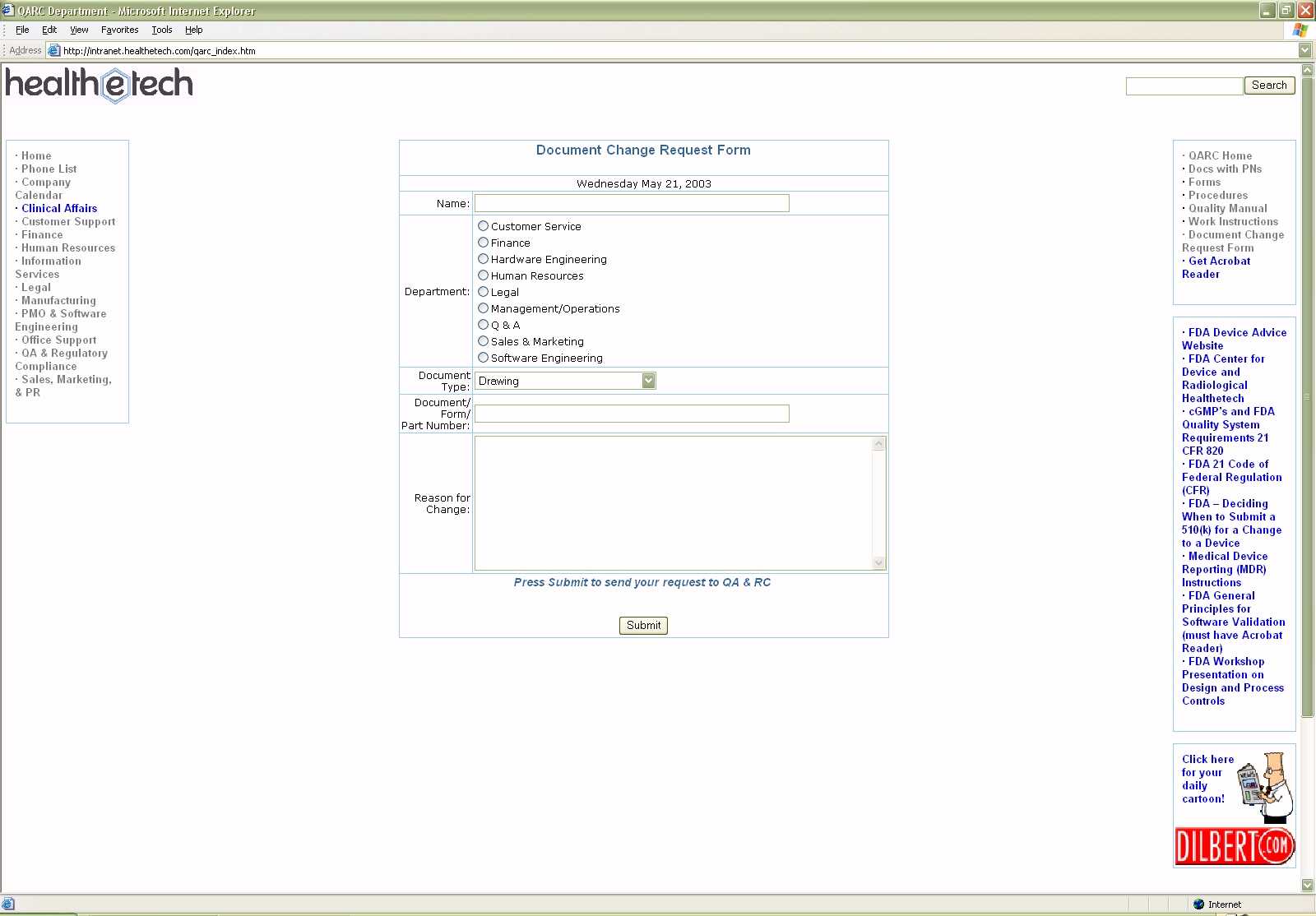This screenshot has width=1316, height=916.
Task: Click the IE title bar page icon
Action: tap(8, 11)
